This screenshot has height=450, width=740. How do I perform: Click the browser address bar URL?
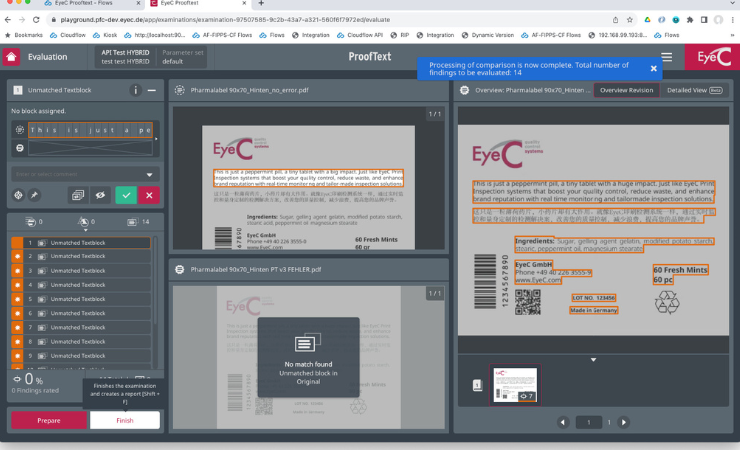[x=225, y=20]
